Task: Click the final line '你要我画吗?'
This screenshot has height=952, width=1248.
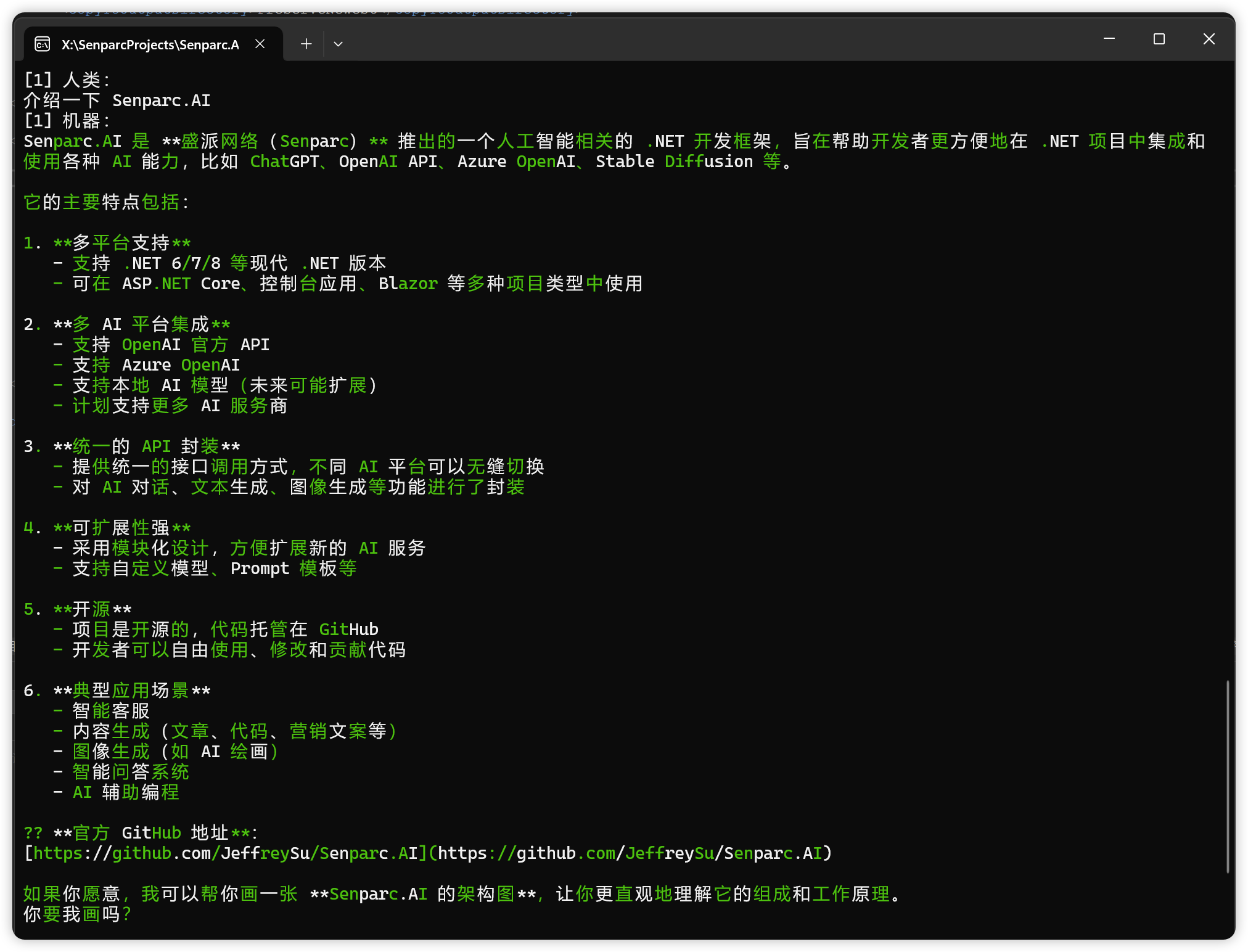Action: pyautogui.click(x=78, y=914)
